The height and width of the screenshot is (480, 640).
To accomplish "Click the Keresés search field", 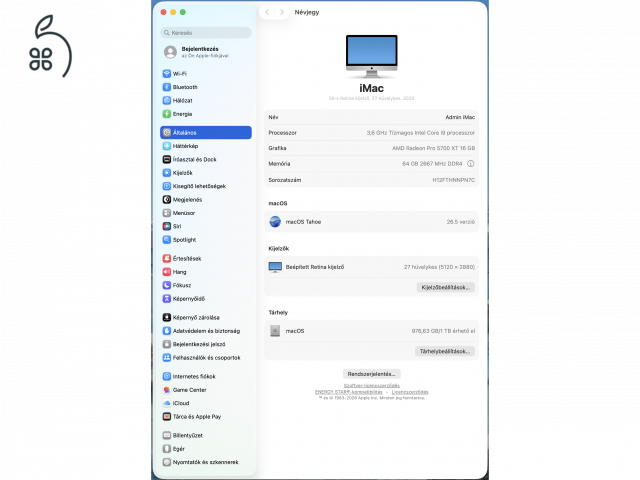I will [206, 33].
